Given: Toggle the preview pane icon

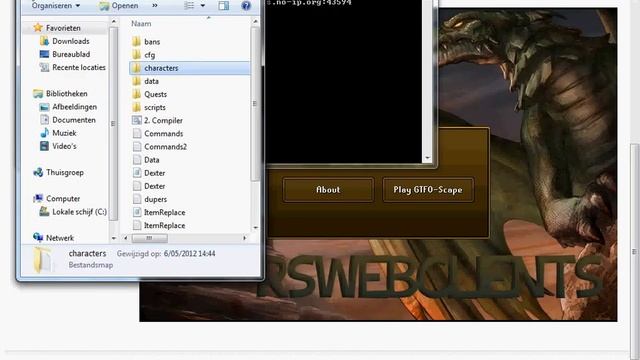Looking at the screenshot, I should pos(223,6).
